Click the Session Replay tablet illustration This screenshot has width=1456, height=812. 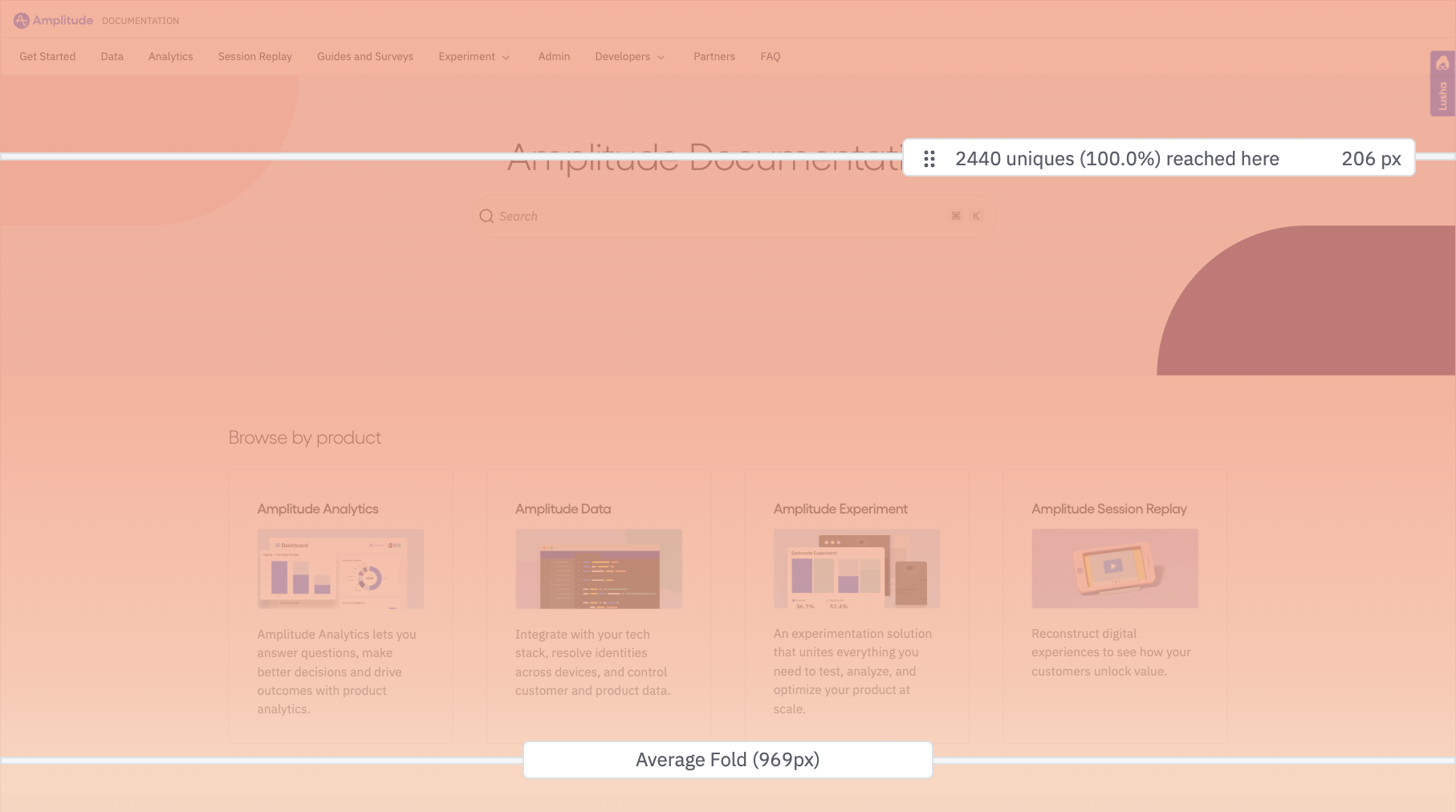[x=1114, y=569]
